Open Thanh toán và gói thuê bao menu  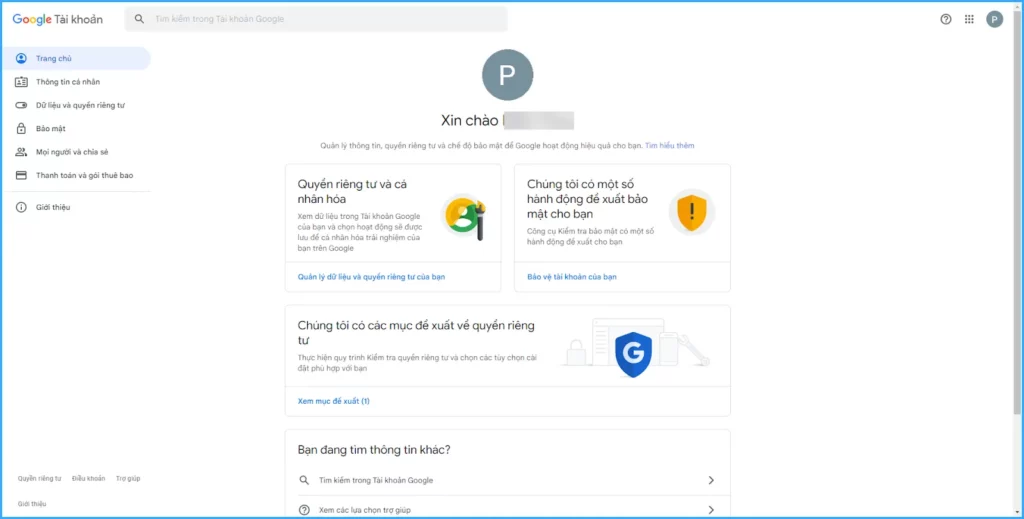click(76, 175)
